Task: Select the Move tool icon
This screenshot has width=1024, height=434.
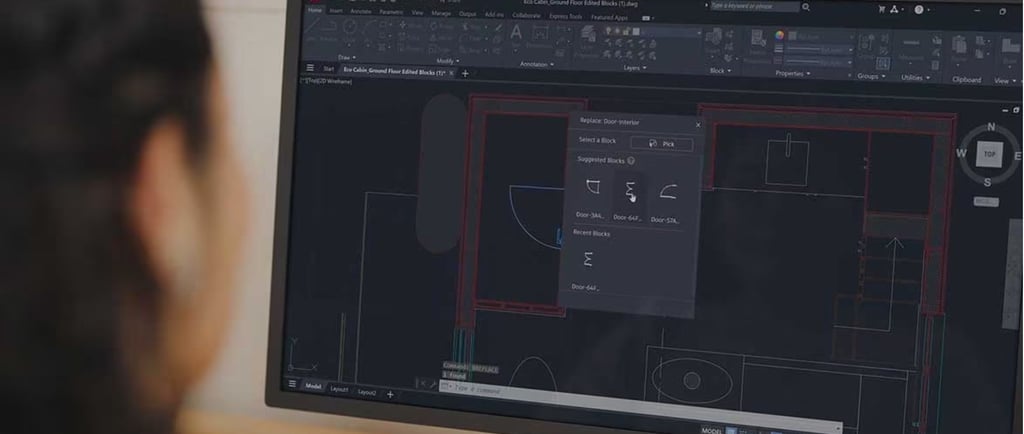Action: (402, 25)
